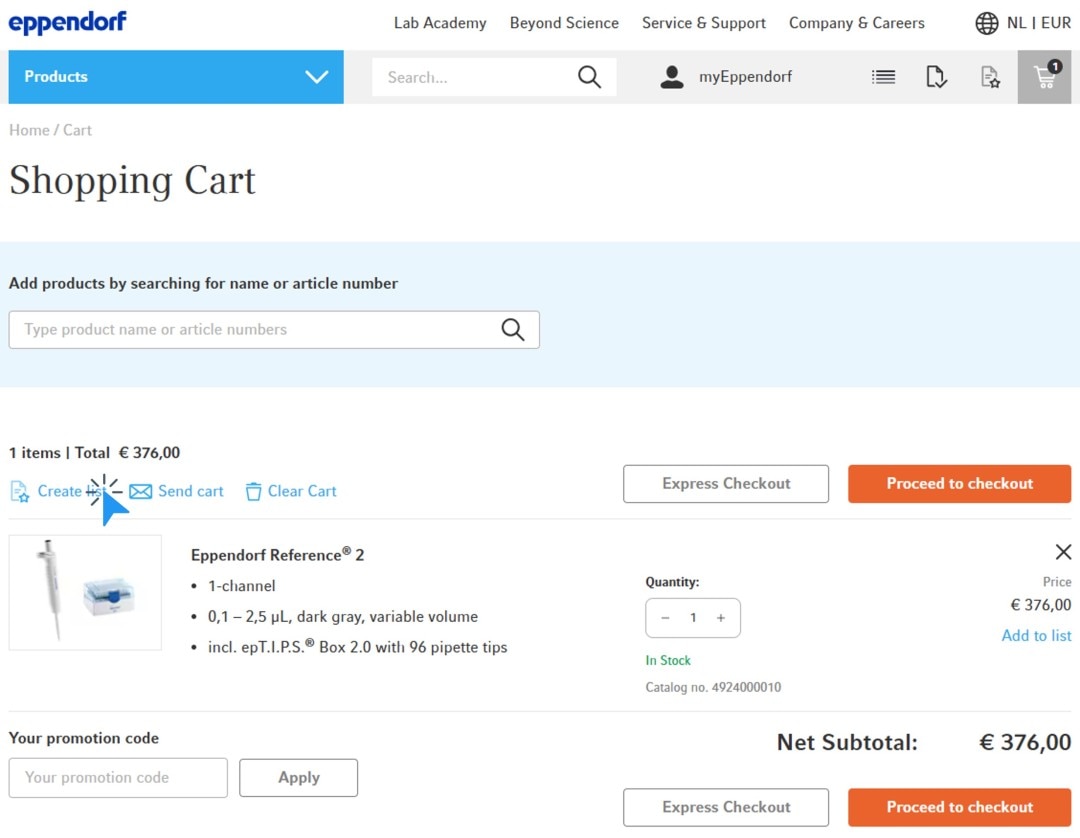The width and height of the screenshot is (1080, 838).
Task: Focus the promotion code input field
Action: [x=118, y=778]
